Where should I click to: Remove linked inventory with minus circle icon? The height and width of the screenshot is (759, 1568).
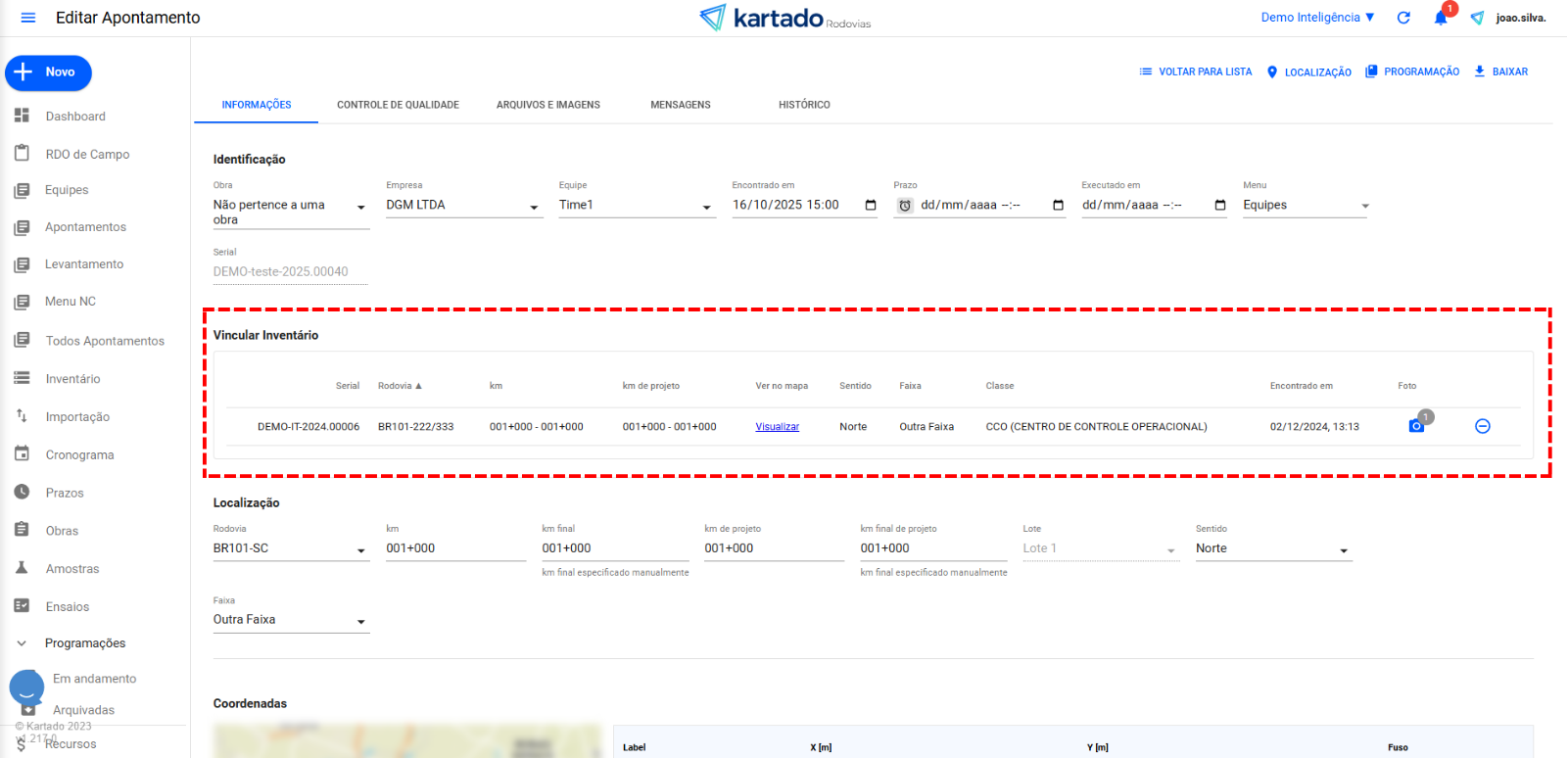click(1483, 426)
